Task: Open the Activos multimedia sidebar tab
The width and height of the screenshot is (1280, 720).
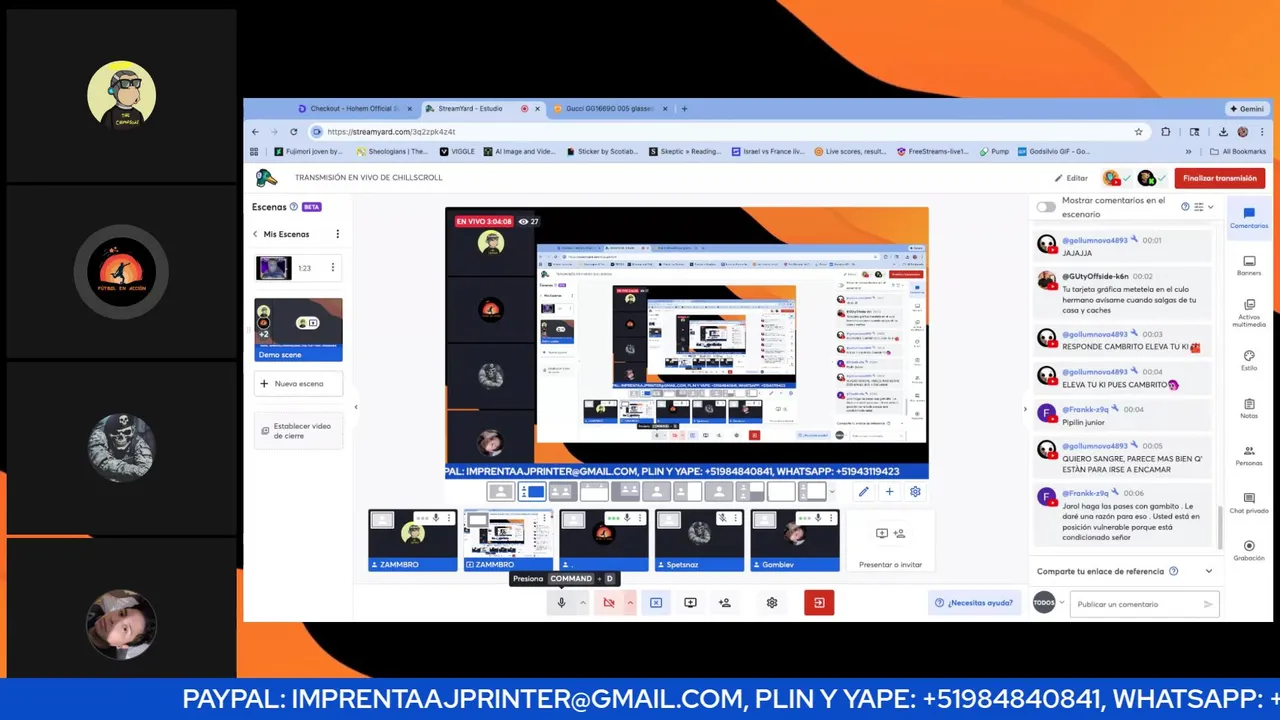Action: click(1249, 313)
